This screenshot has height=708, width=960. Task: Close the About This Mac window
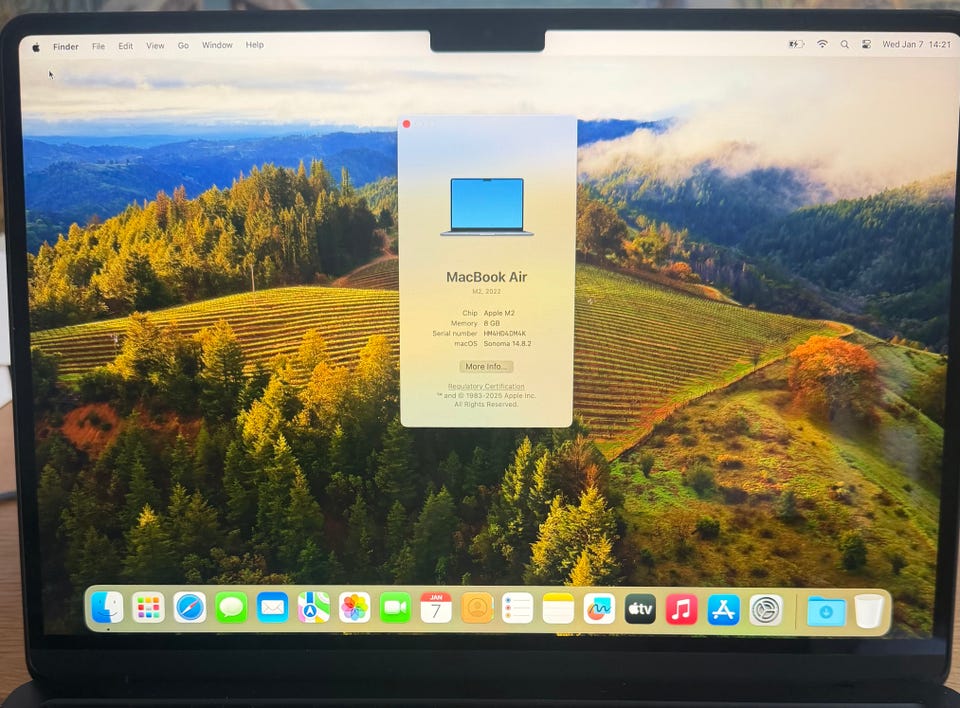pyautogui.click(x=407, y=124)
